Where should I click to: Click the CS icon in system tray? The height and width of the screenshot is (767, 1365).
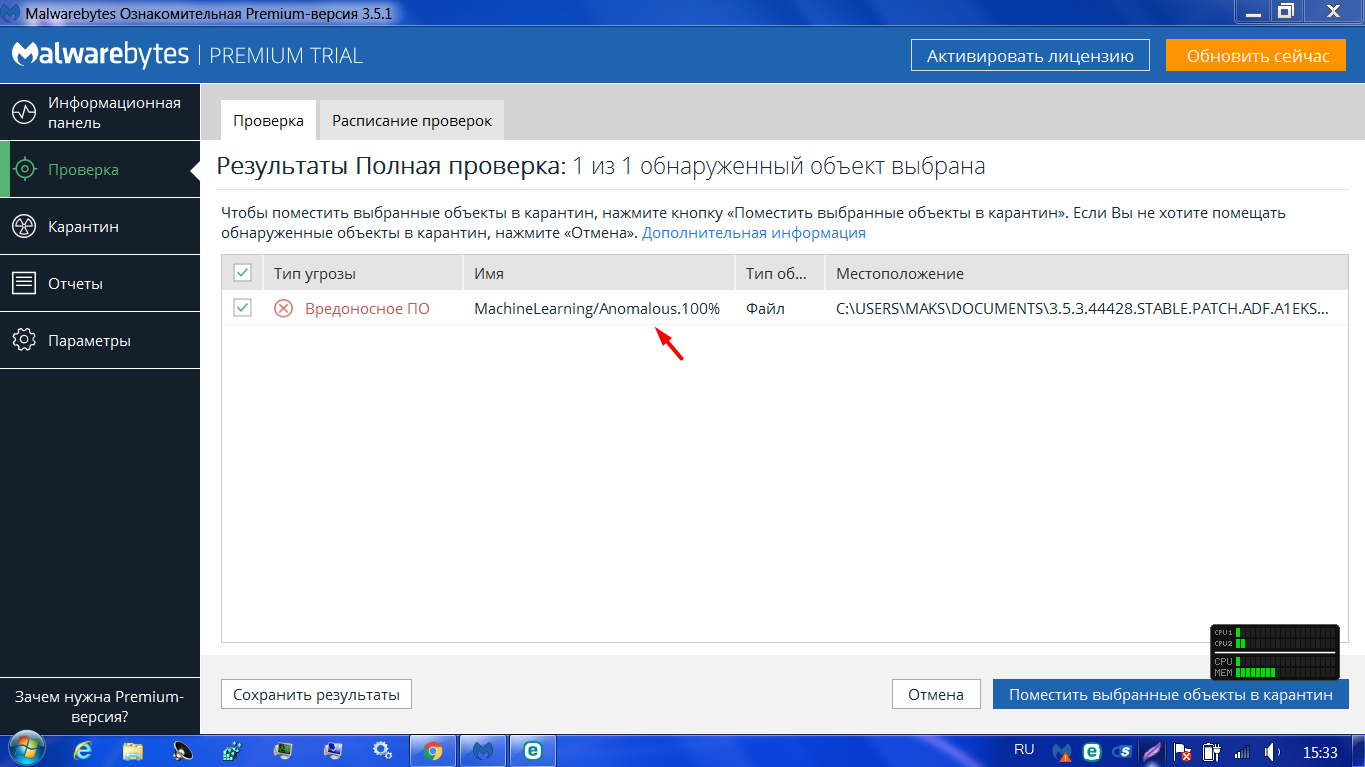(1123, 751)
